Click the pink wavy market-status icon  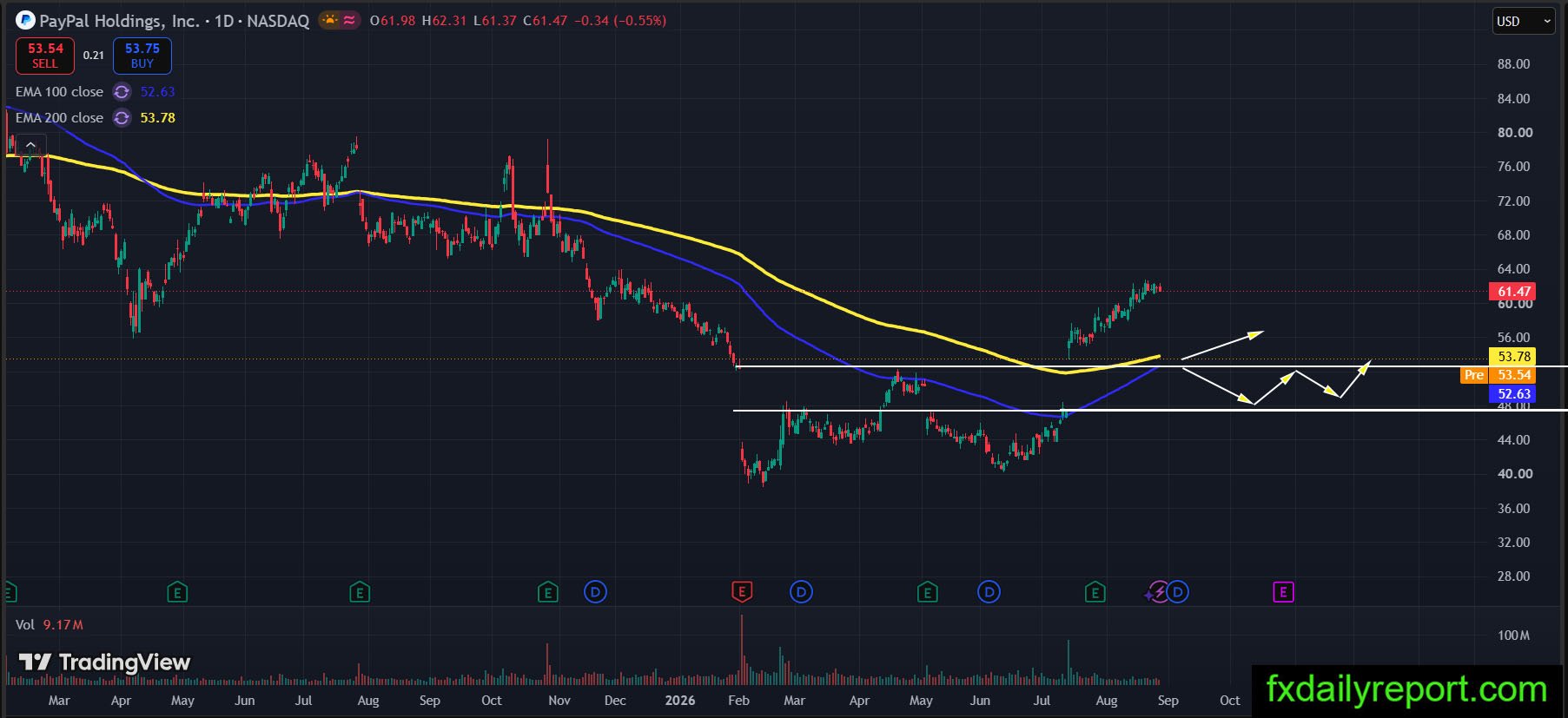pyautogui.click(x=349, y=20)
